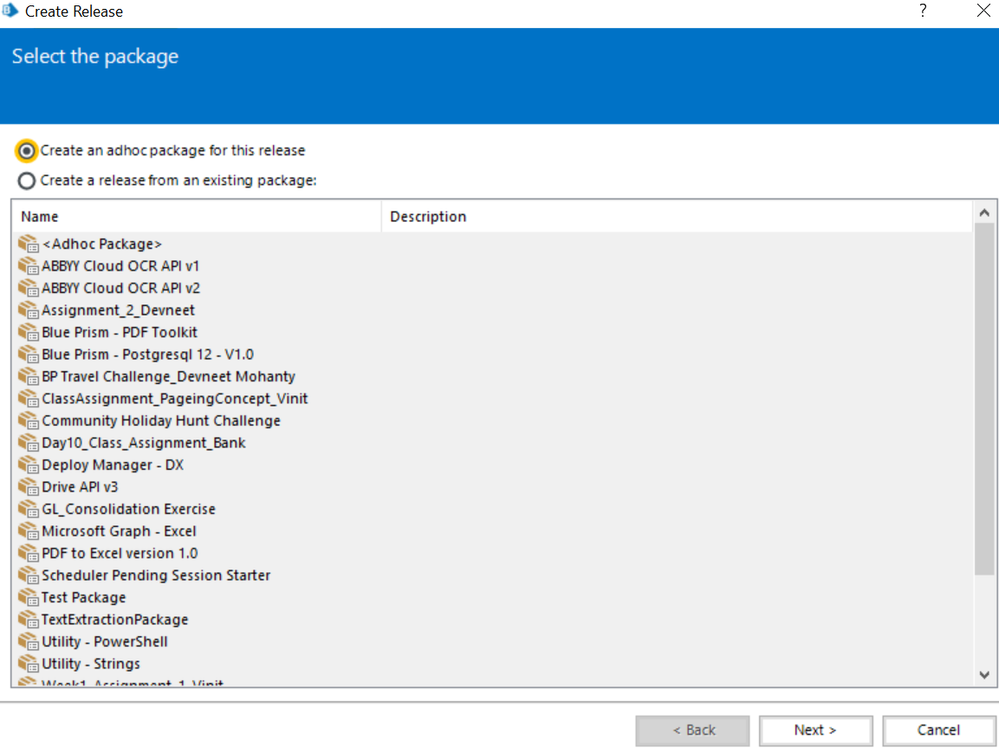Click the icon beside ClassAssignment_PageingConcept_Vinit
Image resolution: width=999 pixels, height=756 pixels.
point(29,399)
